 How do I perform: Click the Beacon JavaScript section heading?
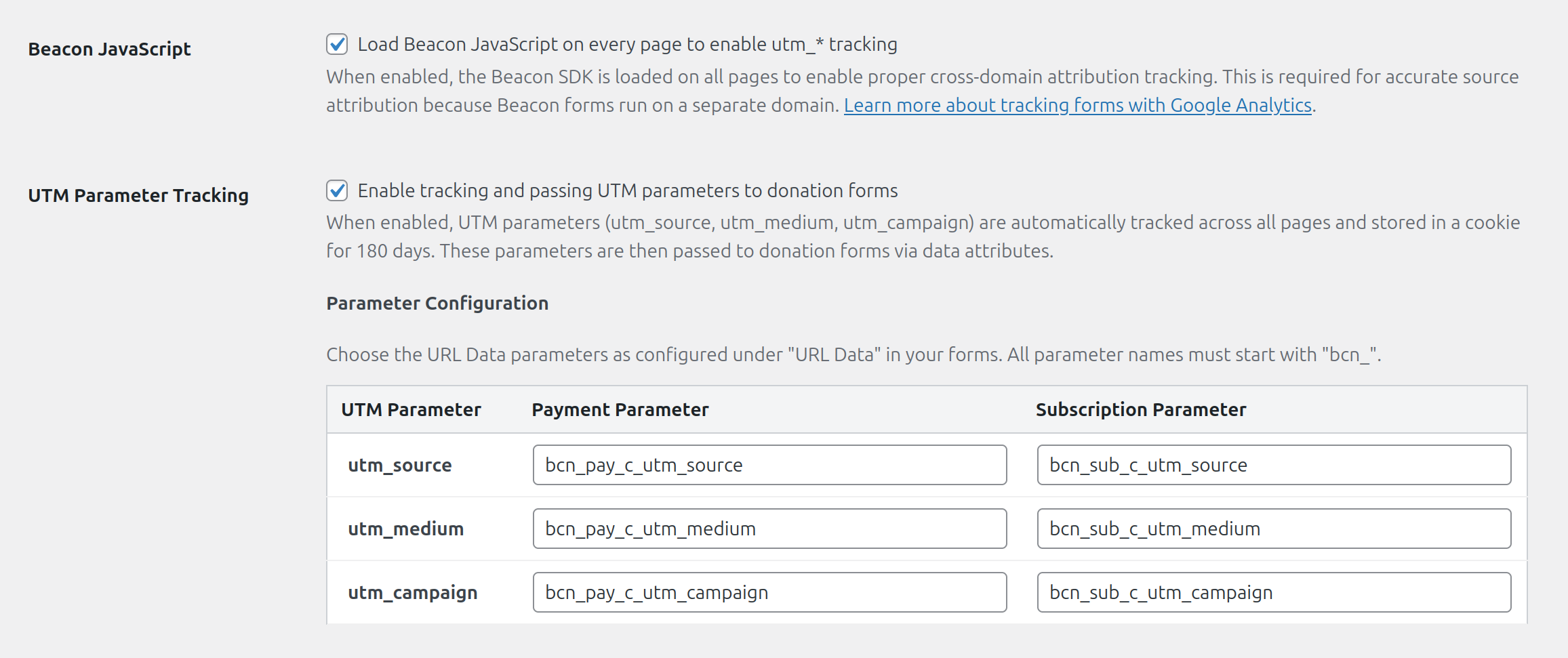pyautogui.click(x=110, y=48)
